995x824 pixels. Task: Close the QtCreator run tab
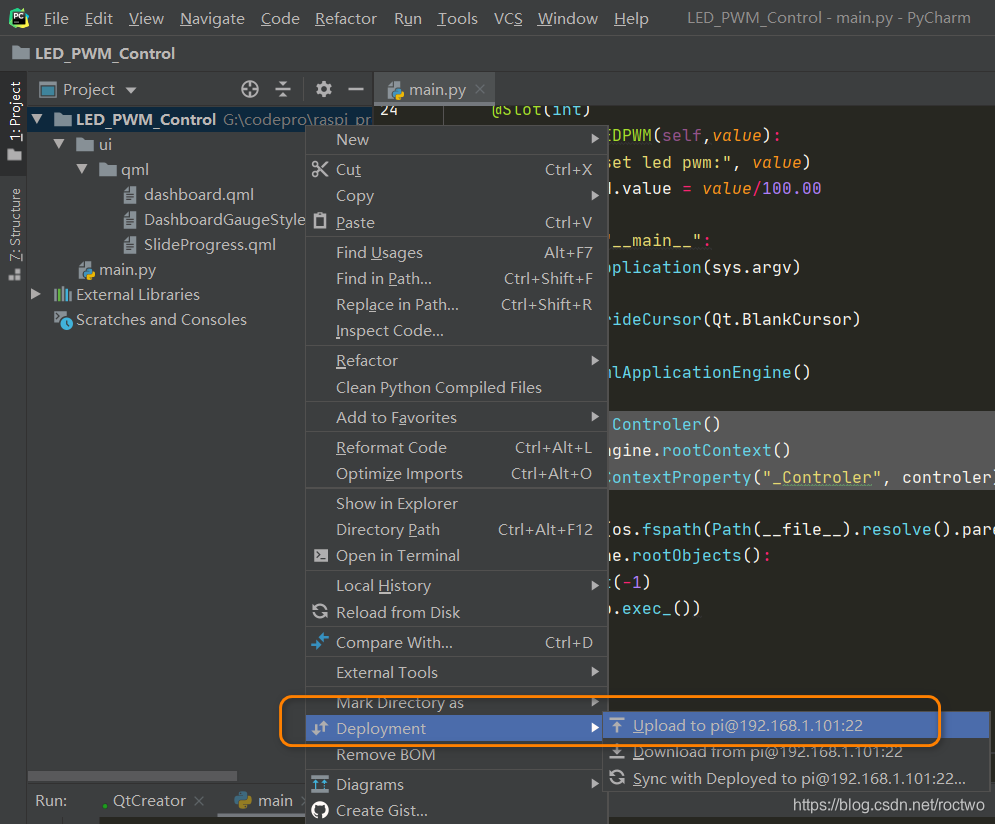click(199, 801)
